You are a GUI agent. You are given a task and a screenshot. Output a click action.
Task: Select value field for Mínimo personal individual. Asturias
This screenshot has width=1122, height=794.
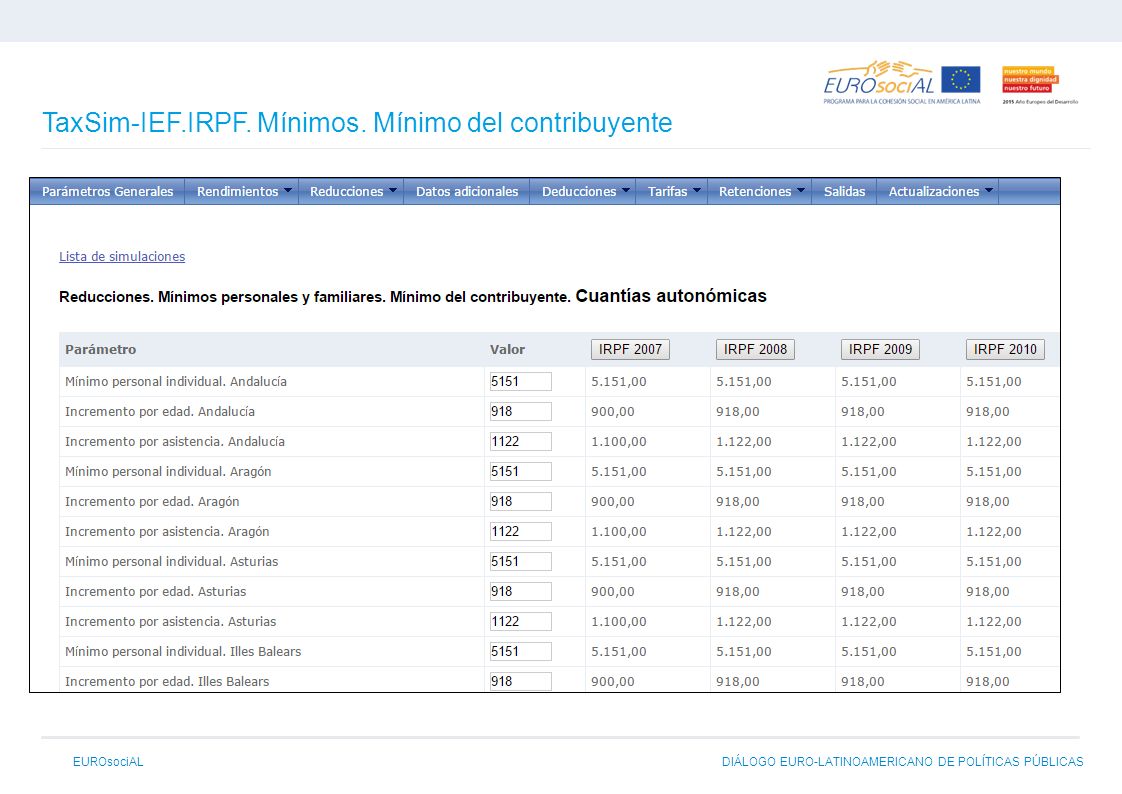point(520,562)
